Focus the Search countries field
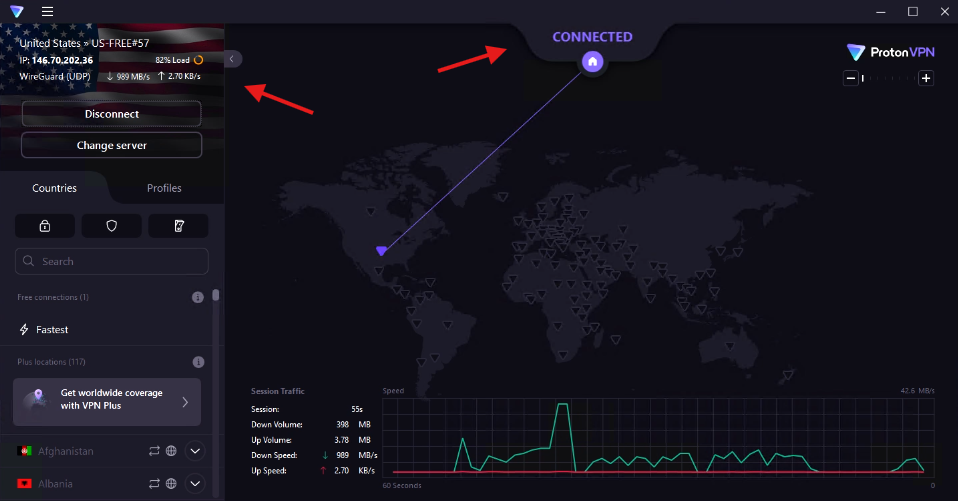 (x=112, y=261)
